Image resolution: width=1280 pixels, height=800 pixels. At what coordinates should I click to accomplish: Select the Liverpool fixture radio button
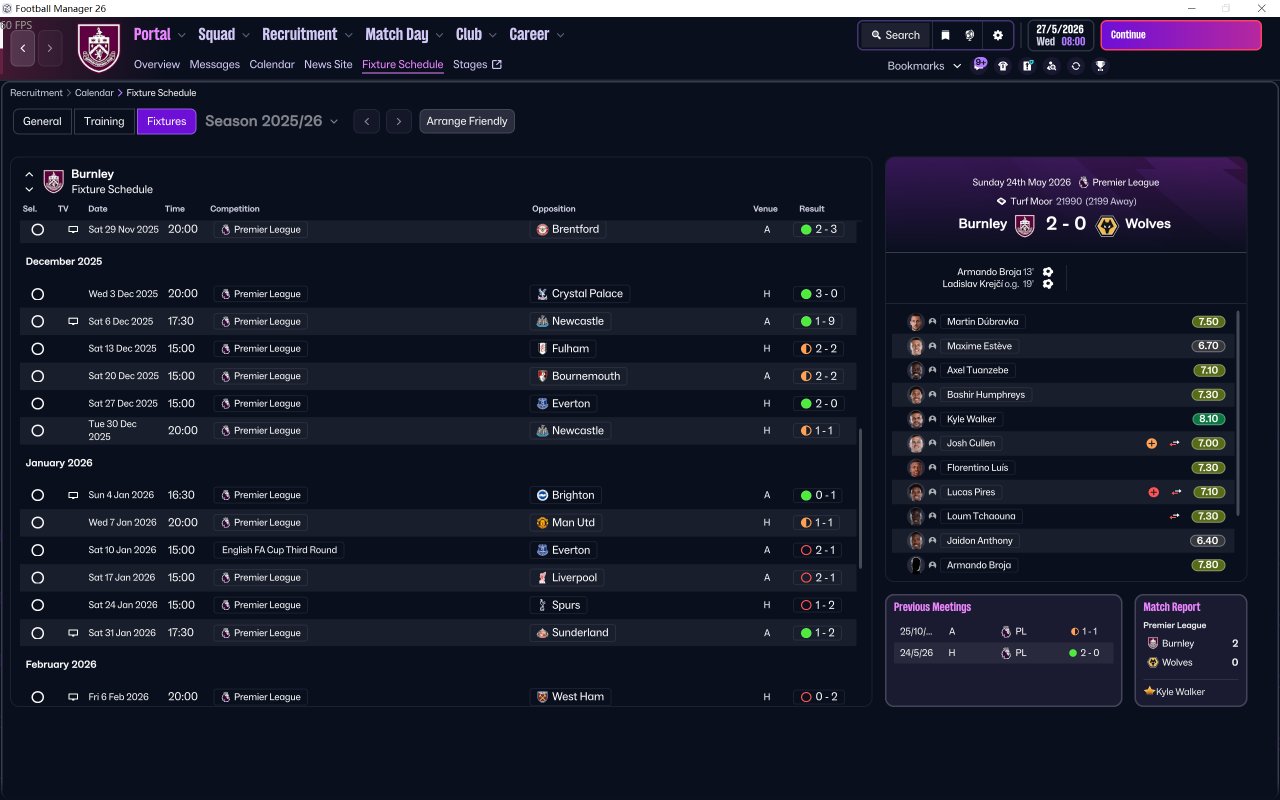38,578
